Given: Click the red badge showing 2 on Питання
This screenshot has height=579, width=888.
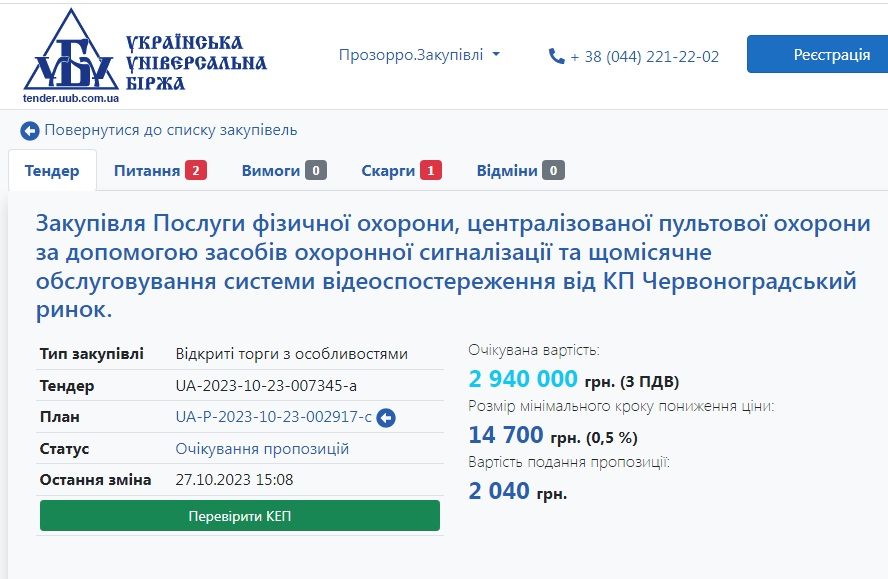Looking at the screenshot, I should point(196,170).
